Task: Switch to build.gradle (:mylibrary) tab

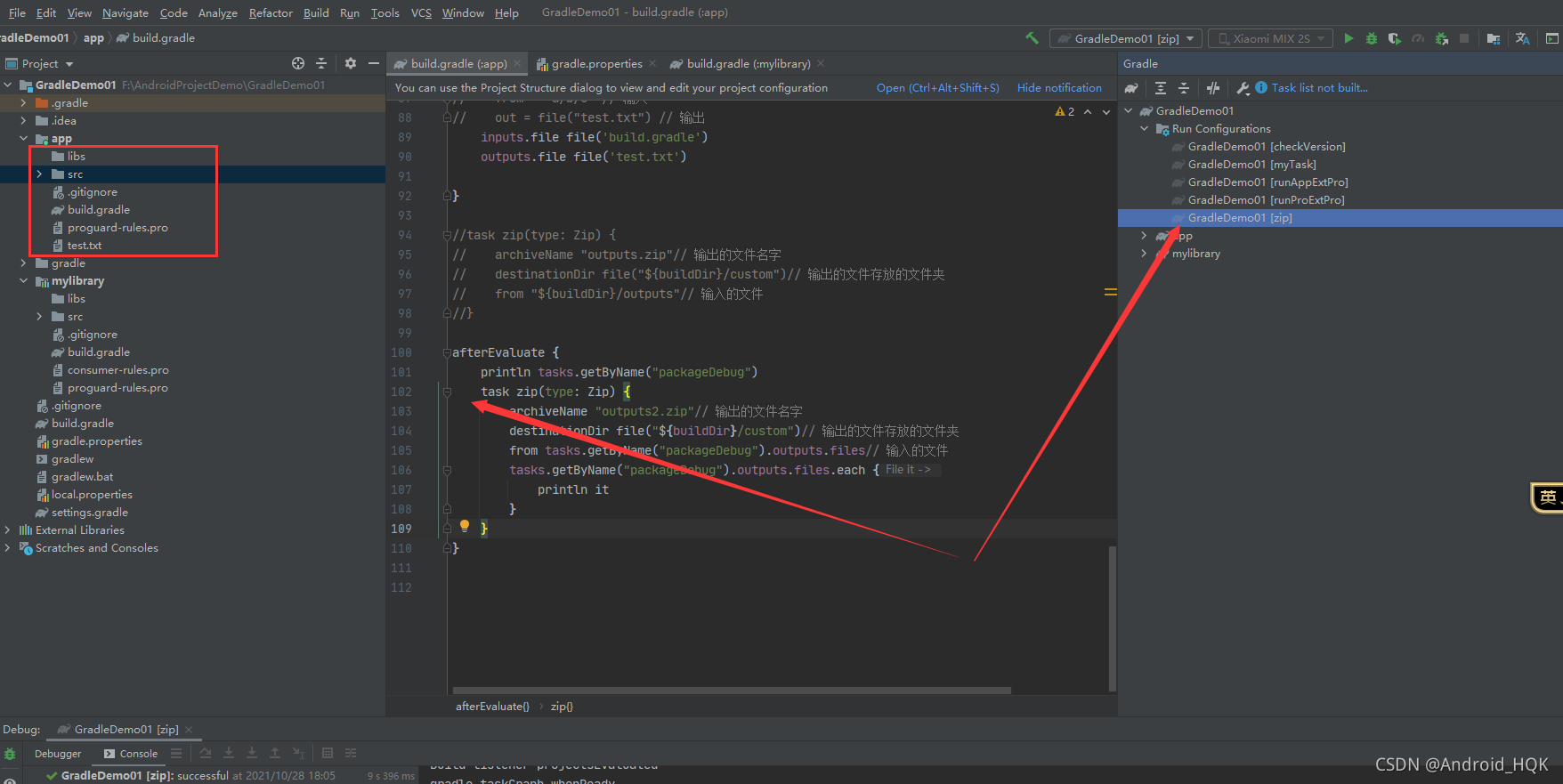Action: (x=749, y=63)
